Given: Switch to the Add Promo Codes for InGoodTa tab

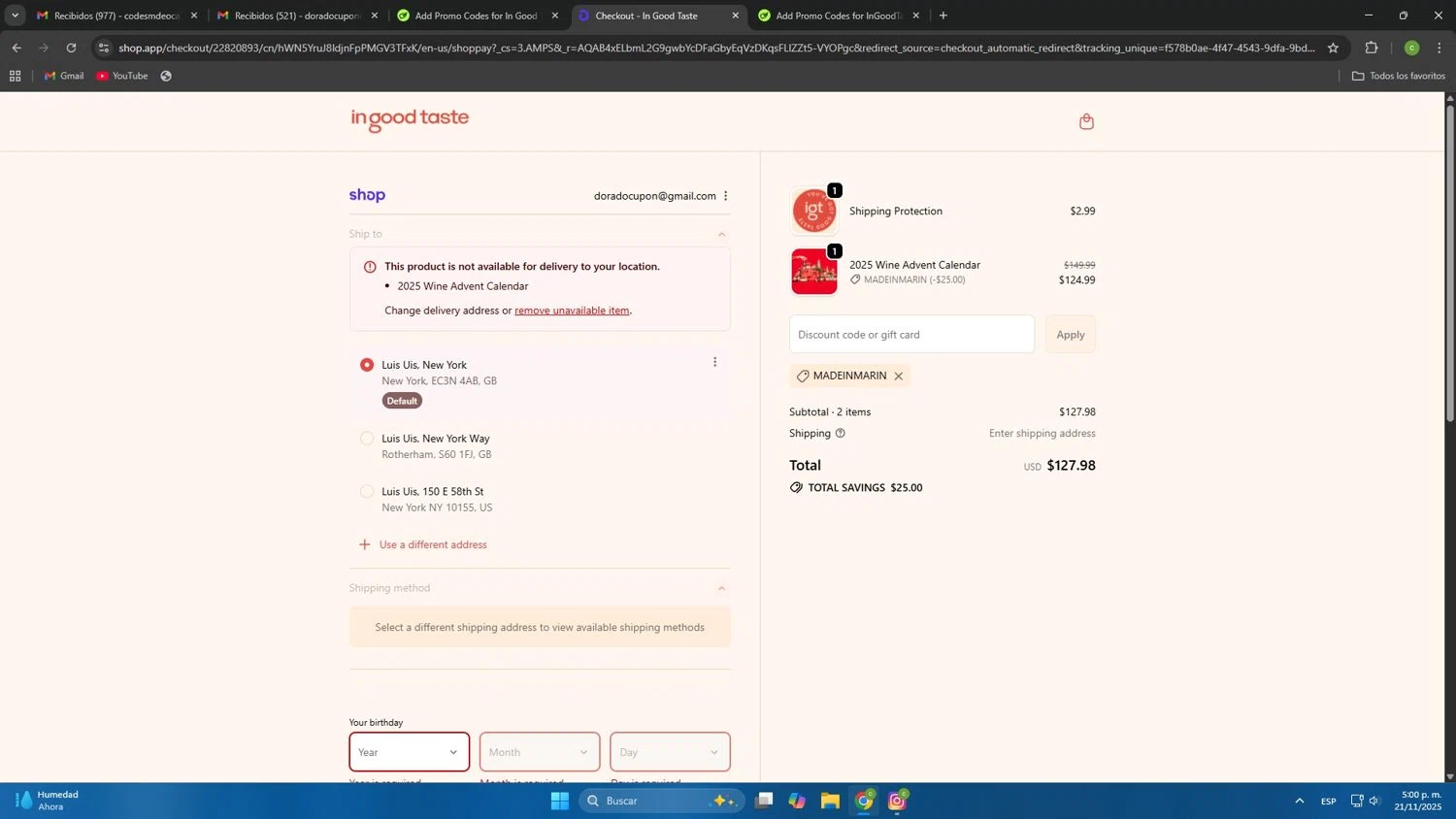Looking at the screenshot, I should (837, 16).
